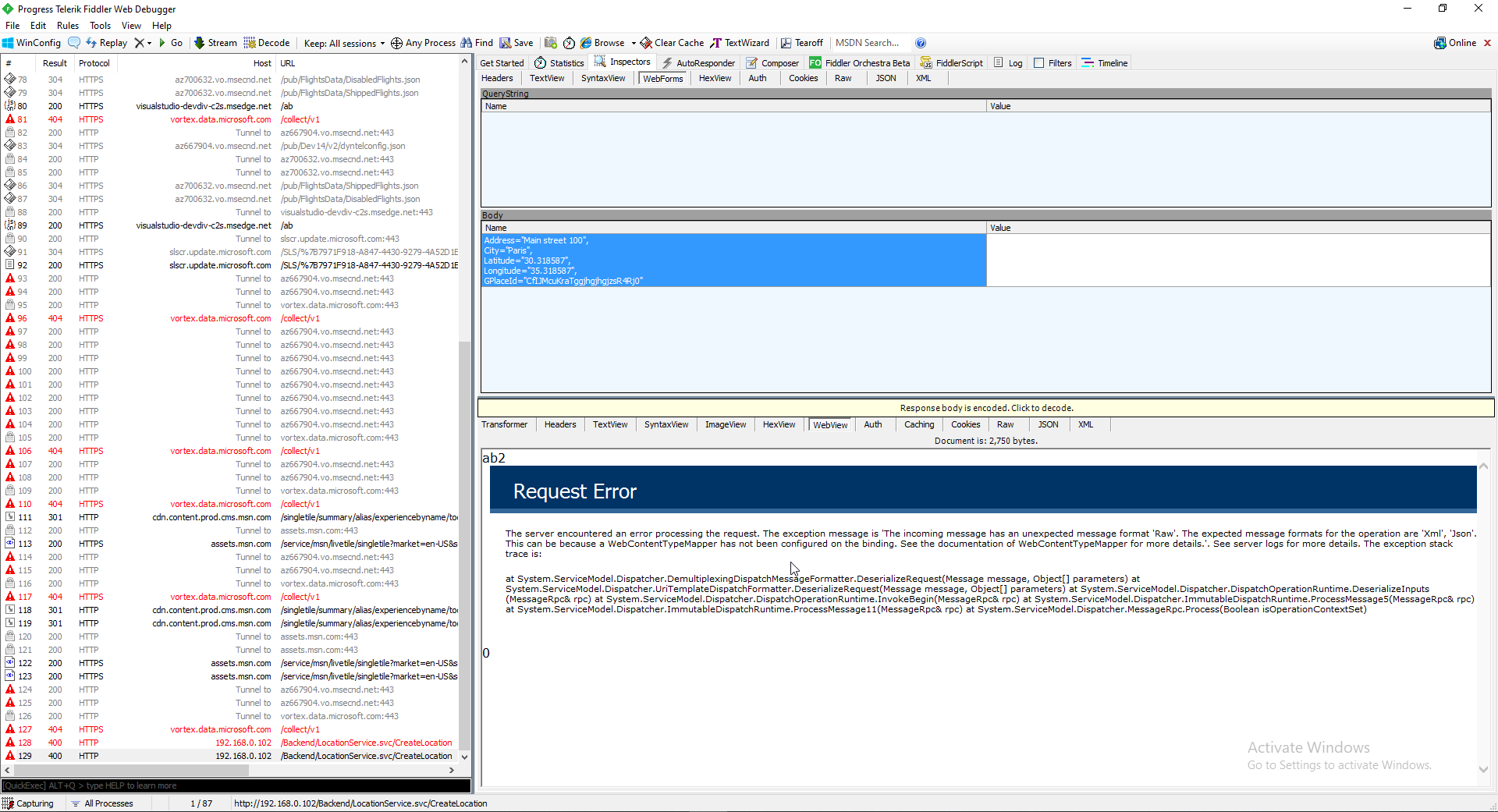The height and width of the screenshot is (812, 1498).
Task: Click the Go resume button
Action: click(171, 43)
